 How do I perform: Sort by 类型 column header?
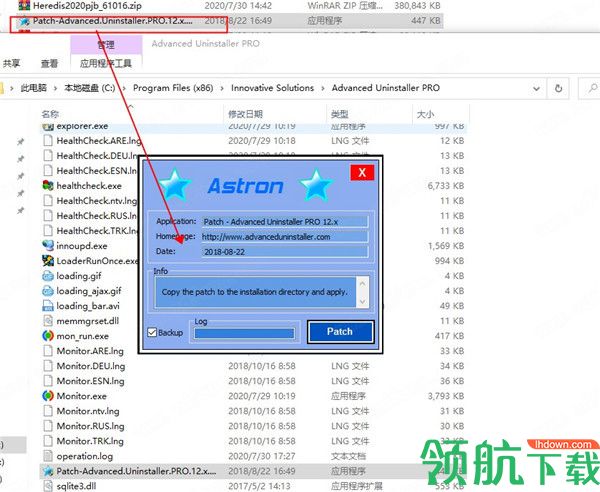point(339,114)
